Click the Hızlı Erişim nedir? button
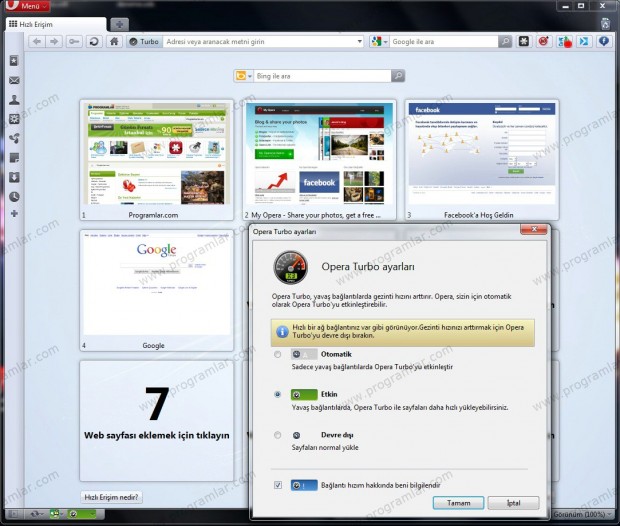This screenshot has height=526, width=620. point(111,497)
